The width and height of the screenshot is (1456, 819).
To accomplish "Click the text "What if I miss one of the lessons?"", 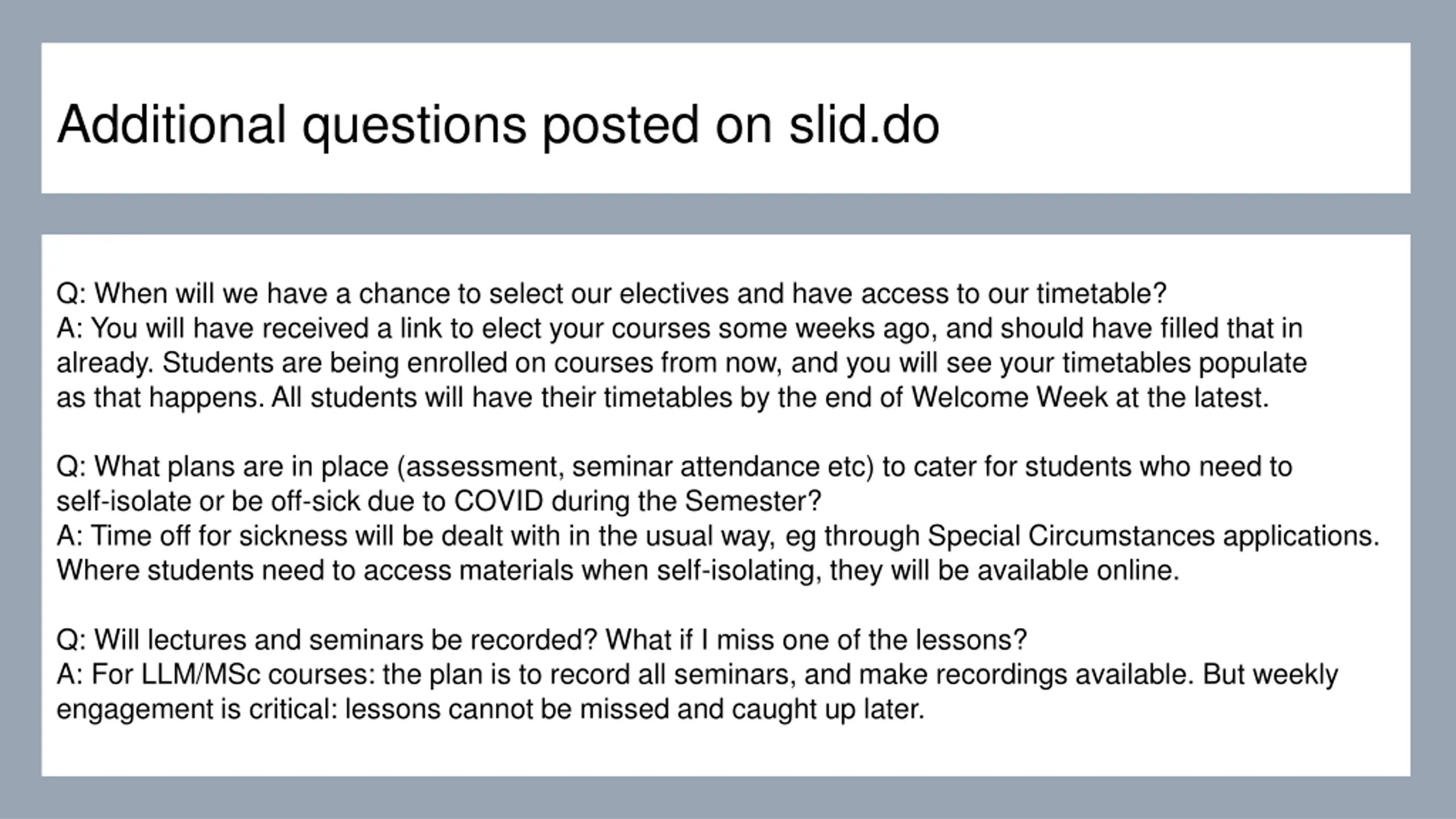I will (816, 640).
